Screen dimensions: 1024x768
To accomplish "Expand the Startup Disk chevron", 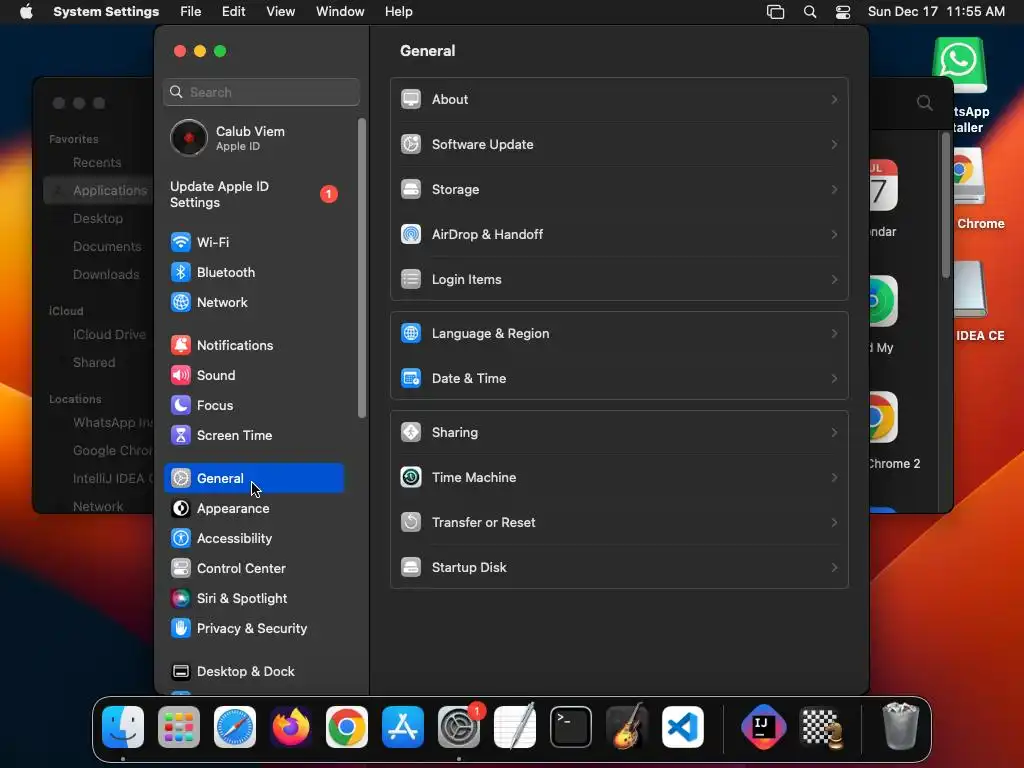I will coord(834,567).
